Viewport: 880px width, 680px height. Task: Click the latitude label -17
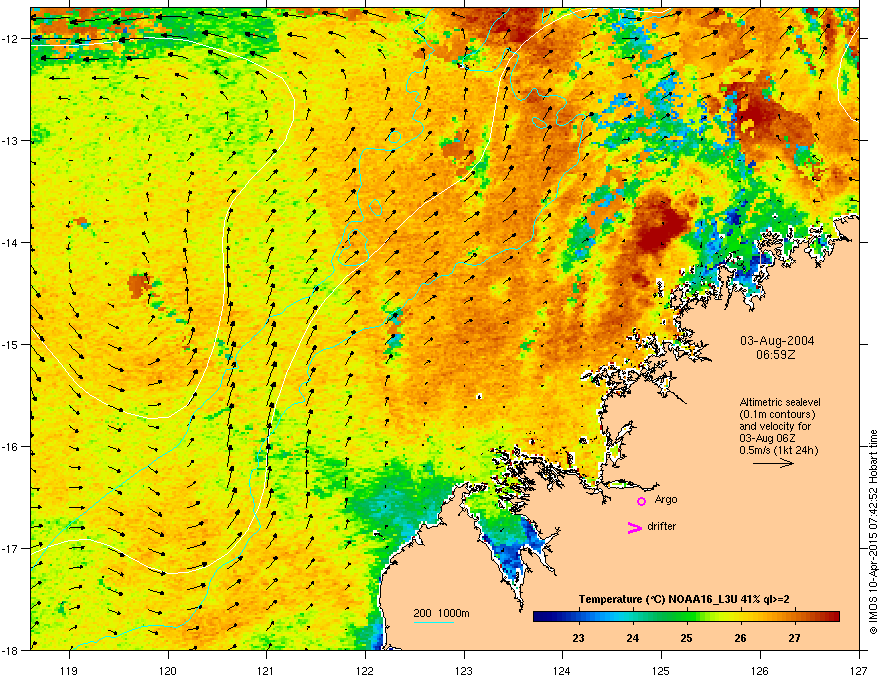[x=11, y=548]
